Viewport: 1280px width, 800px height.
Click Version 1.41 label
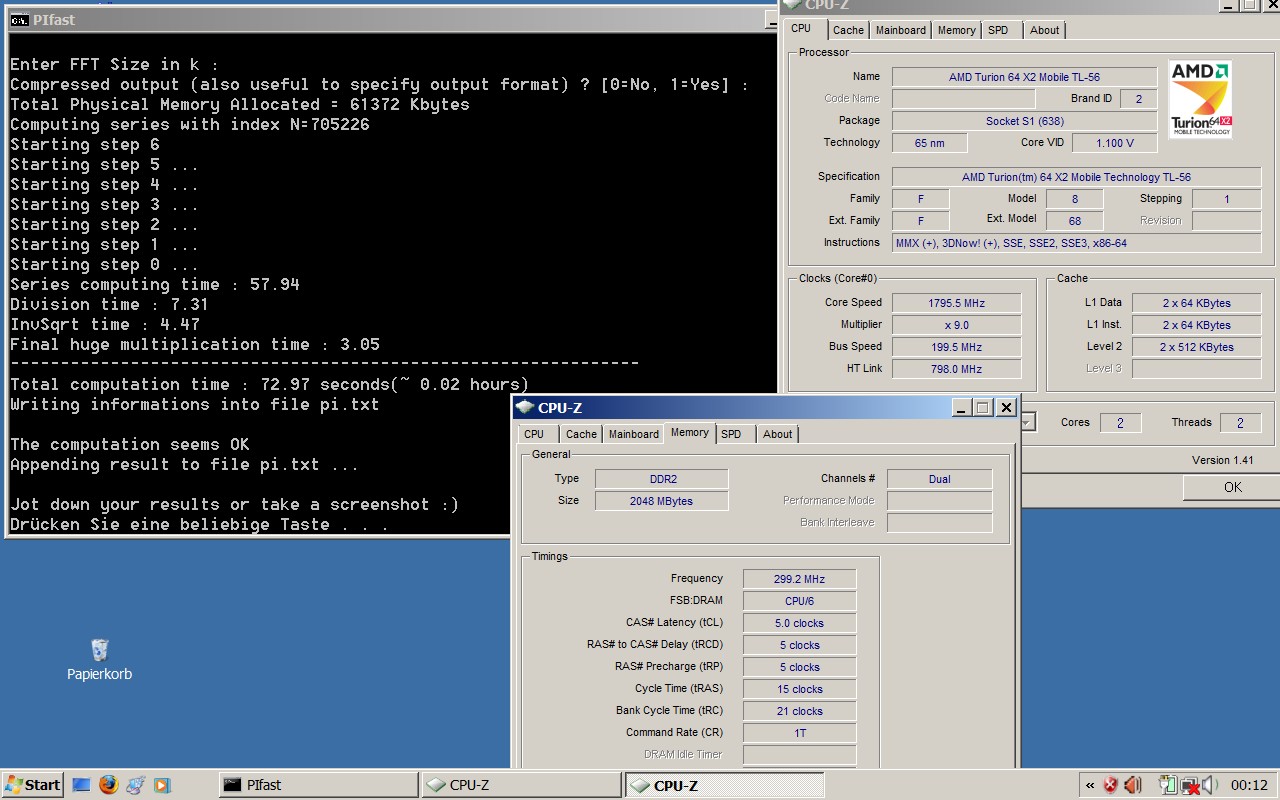point(1222,460)
